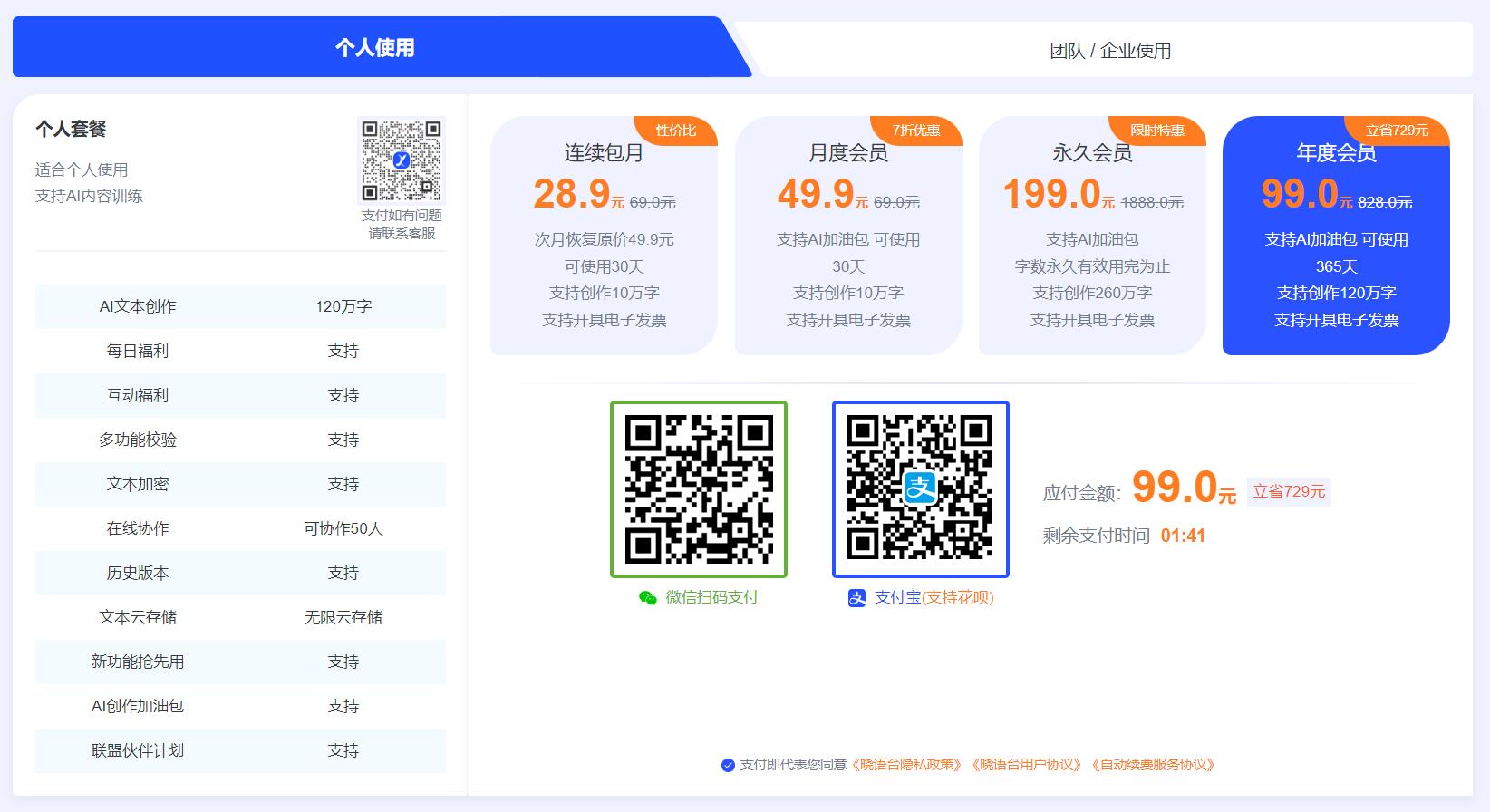Switch to the 个人使用 tab

[374, 47]
